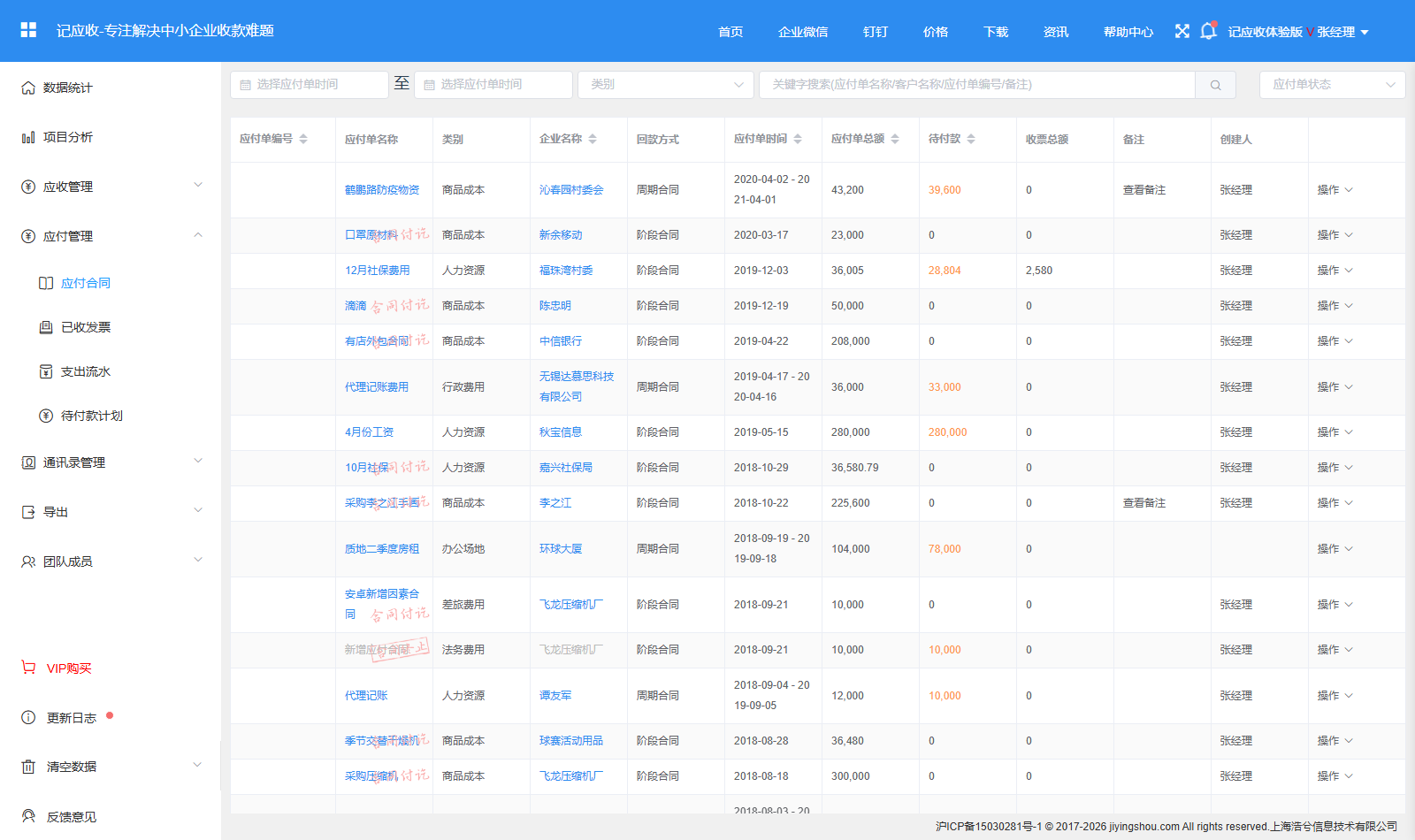Click the 应收管理 yen icon
This screenshot has height=840, width=1415.
[x=28, y=187]
